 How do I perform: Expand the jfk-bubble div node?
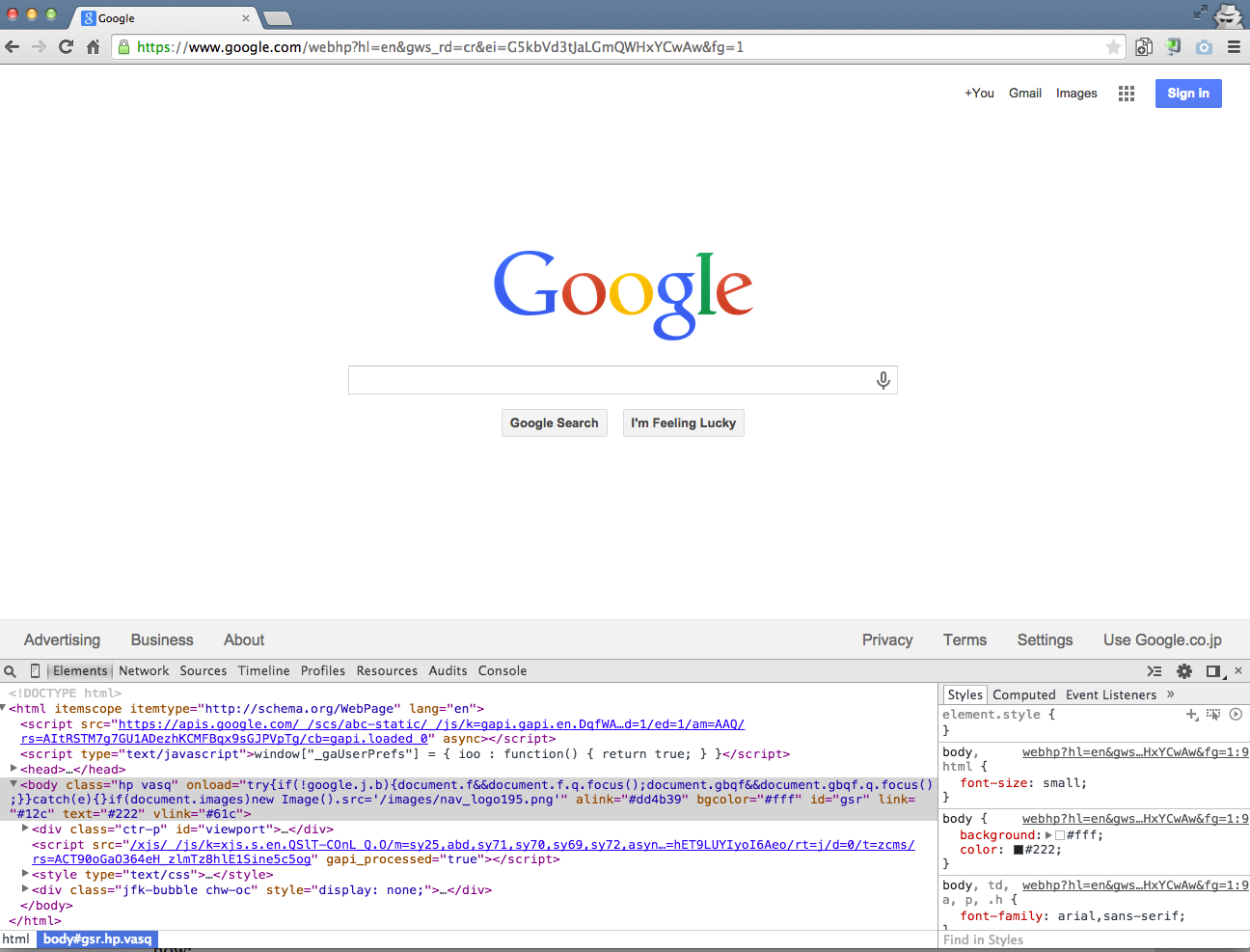pyautogui.click(x=26, y=889)
